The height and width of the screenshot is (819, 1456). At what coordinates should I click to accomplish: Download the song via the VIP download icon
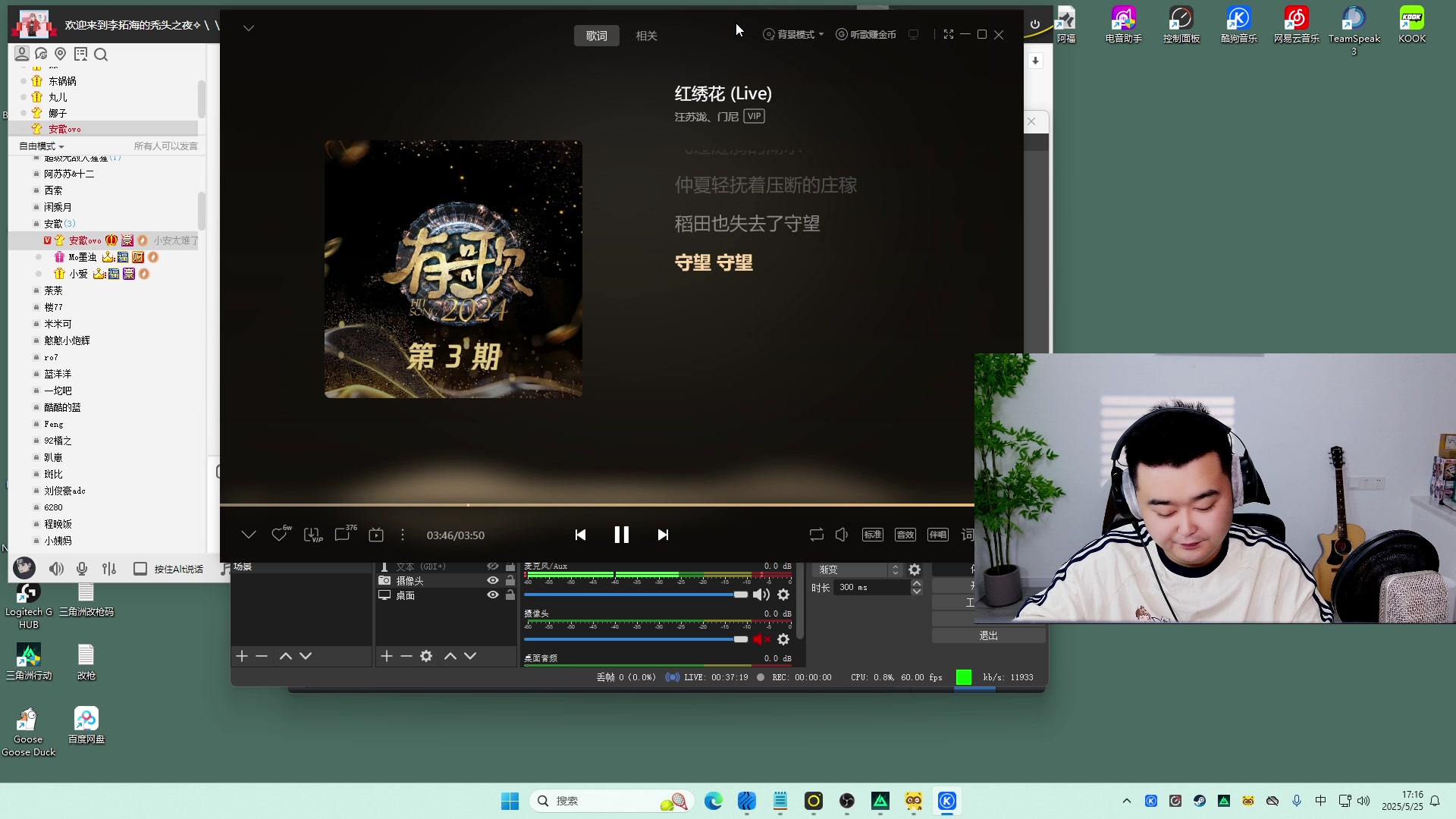[x=312, y=535]
